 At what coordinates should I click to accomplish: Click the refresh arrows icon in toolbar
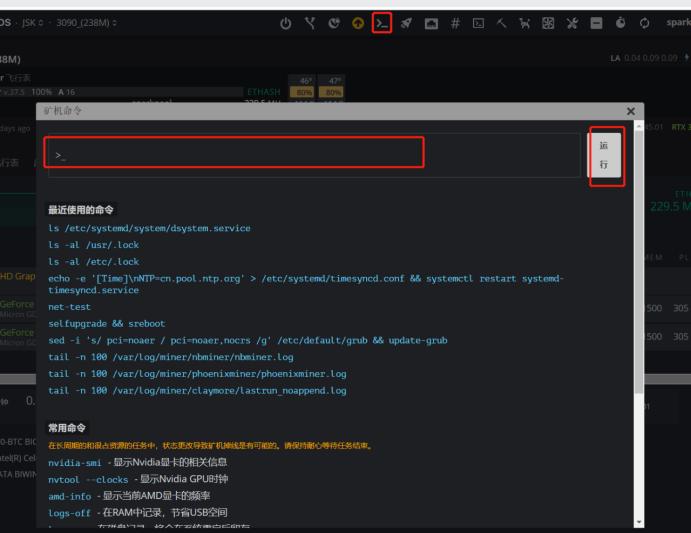(644, 23)
